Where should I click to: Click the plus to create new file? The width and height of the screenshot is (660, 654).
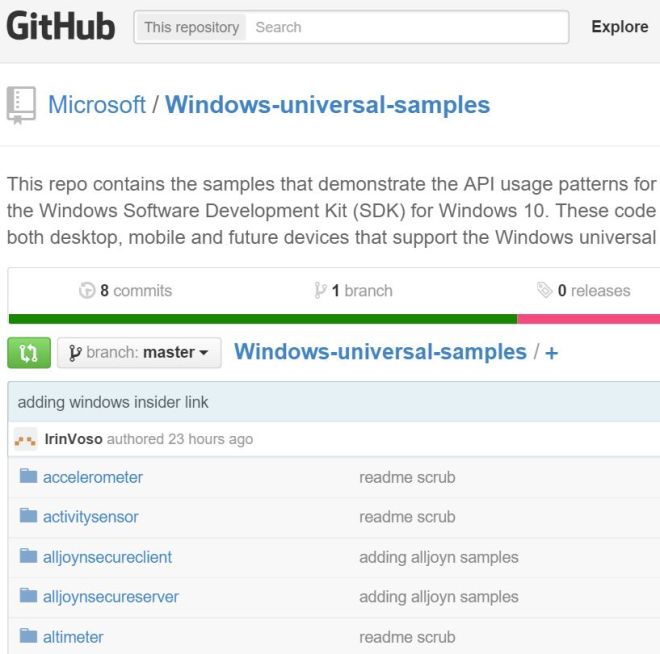point(551,352)
